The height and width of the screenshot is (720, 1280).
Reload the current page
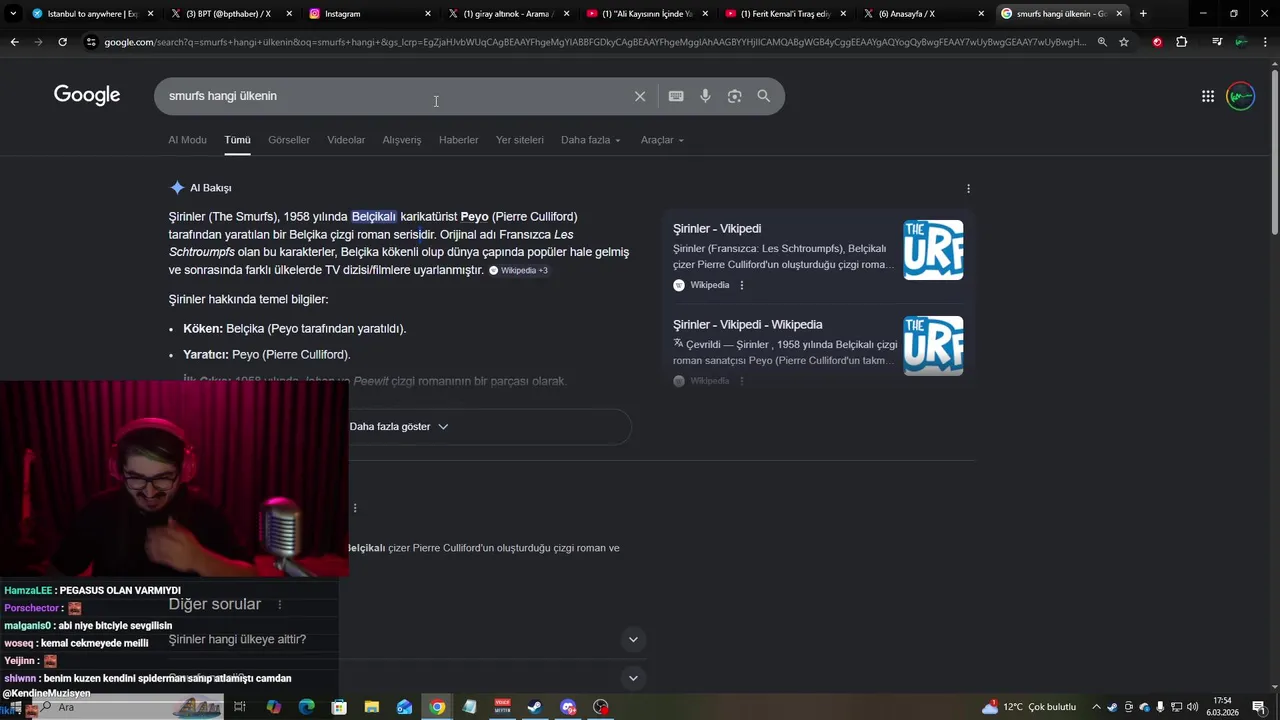pos(62,42)
